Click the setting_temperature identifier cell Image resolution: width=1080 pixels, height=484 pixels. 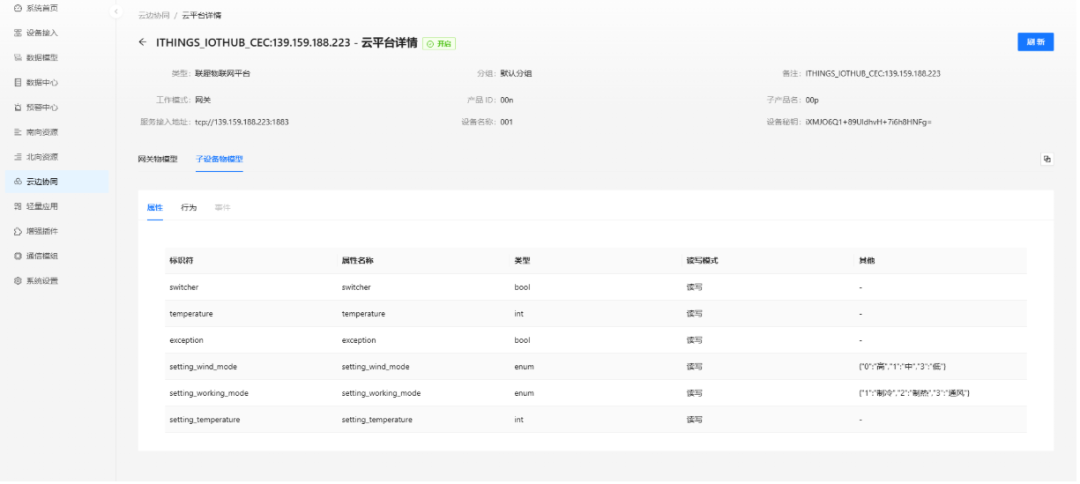pyautogui.click(x=205, y=419)
